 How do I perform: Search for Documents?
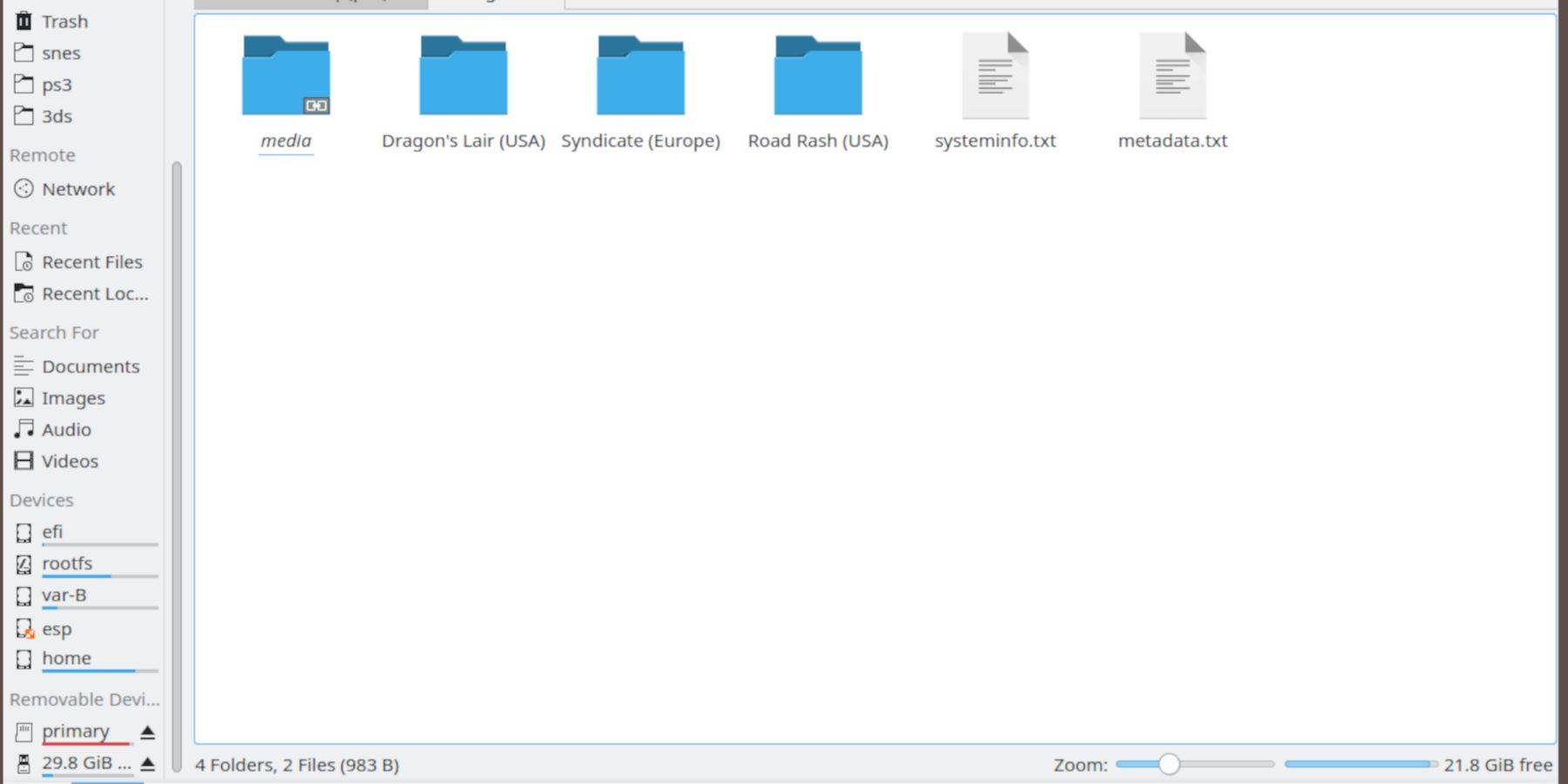tap(90, 367)
